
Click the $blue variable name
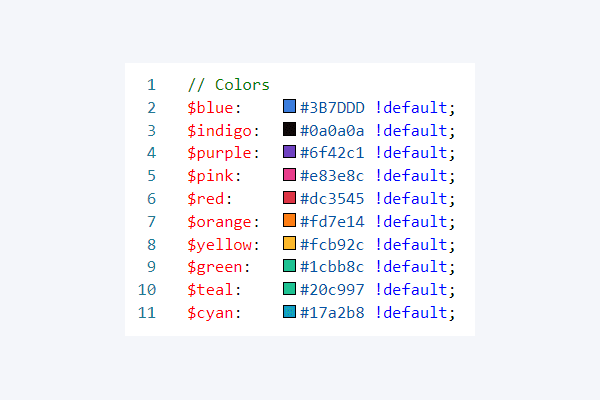tap(210, 108)
